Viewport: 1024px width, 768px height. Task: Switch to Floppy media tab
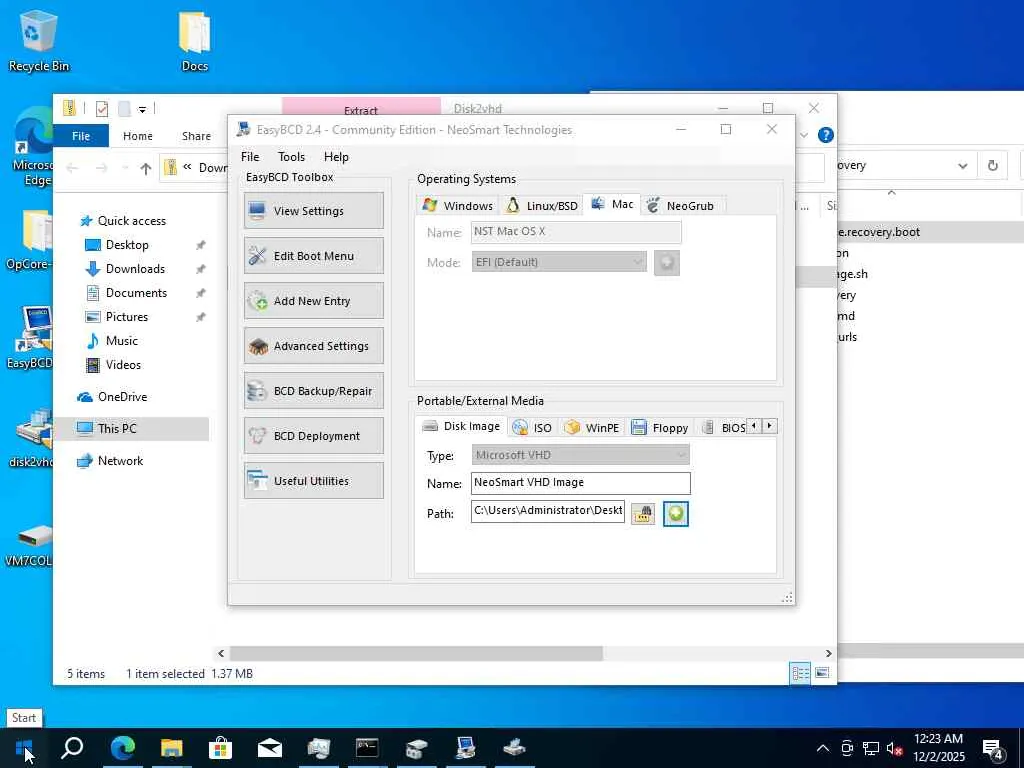[x=660, y=428]
